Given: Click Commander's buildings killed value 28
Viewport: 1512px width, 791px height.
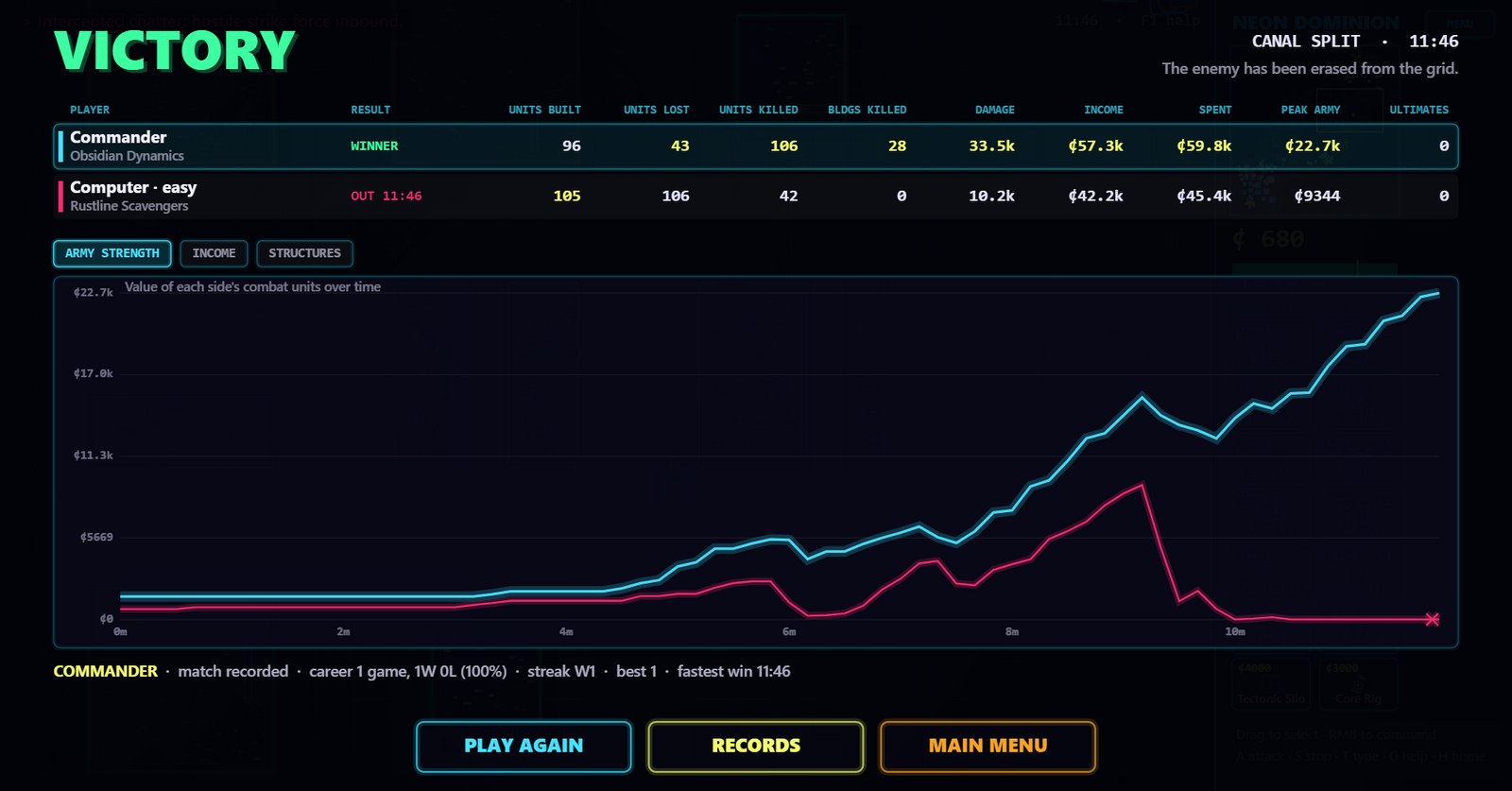Looking at the screenshot, I should point(897,146).
